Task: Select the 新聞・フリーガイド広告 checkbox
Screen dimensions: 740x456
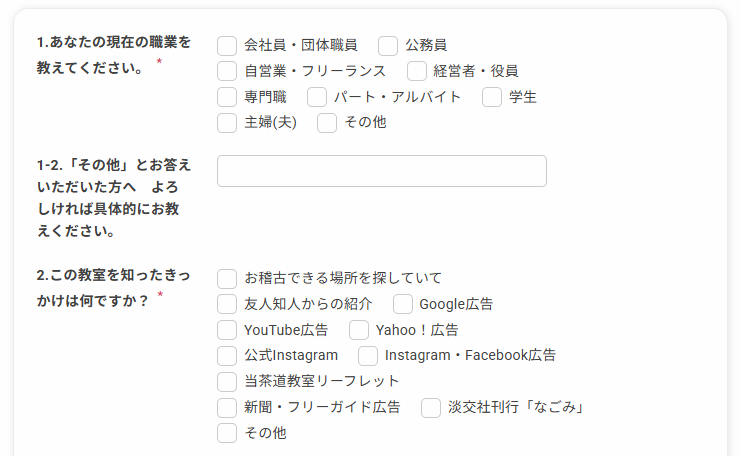Action: point(227,407)
